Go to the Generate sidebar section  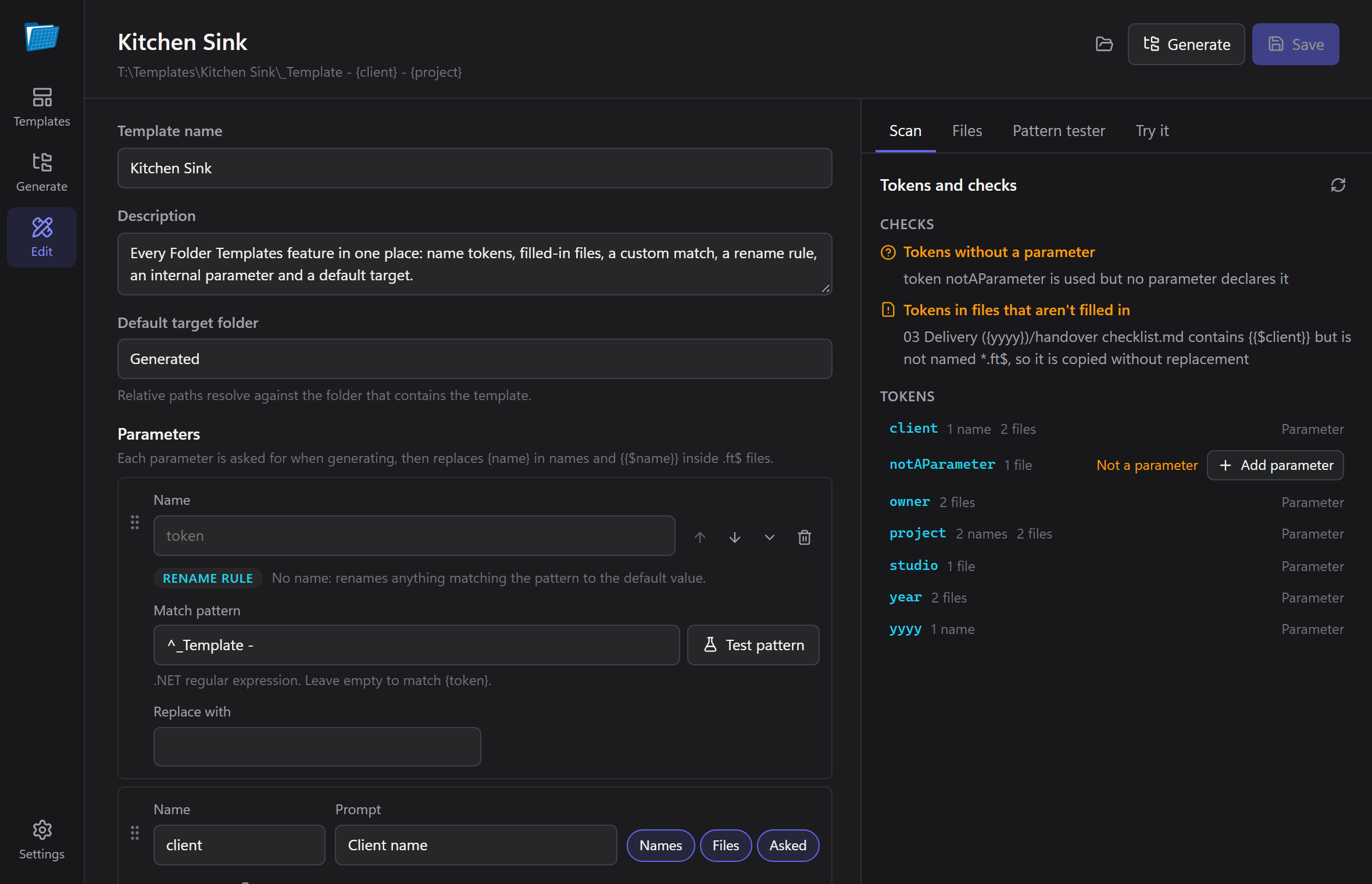[x=42, y=172]
